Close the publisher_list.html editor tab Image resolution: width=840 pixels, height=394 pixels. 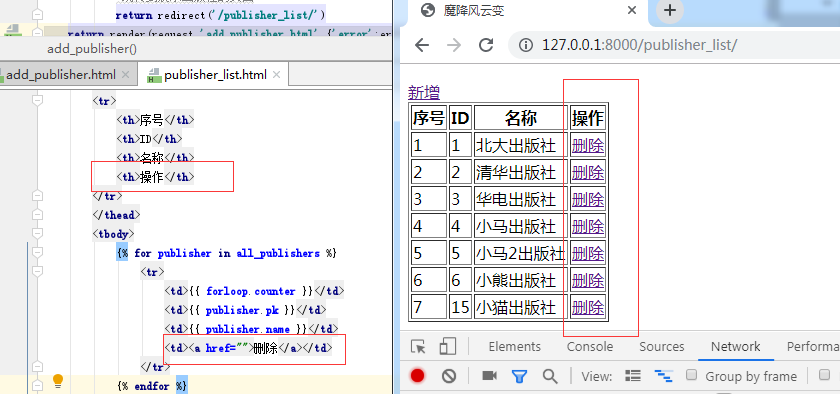276,75
